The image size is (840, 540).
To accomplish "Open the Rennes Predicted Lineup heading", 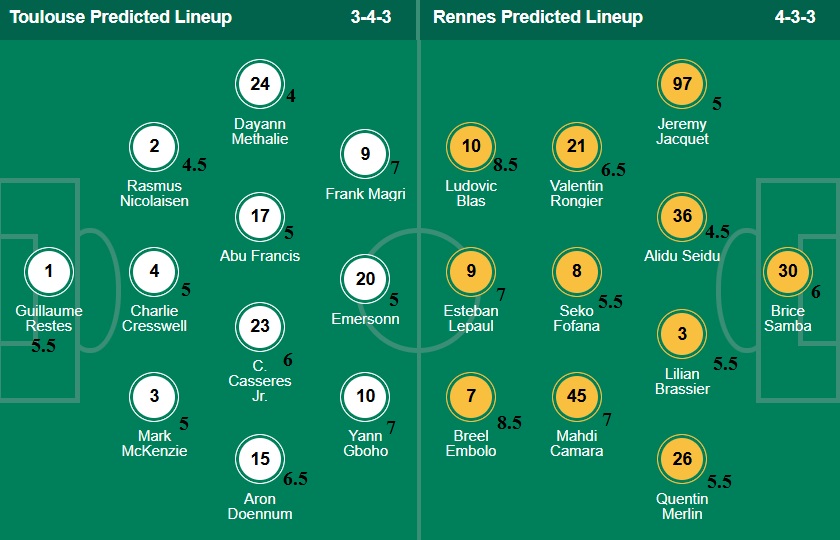I will tap(537, 17).
